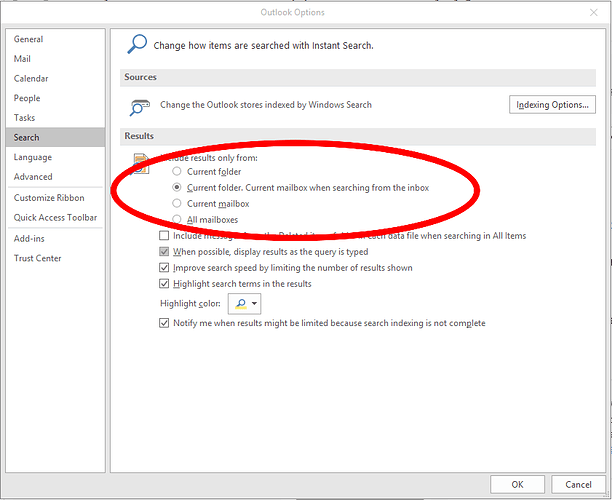
Task: Select All mailboxes radio option
Action: [x=177, y=219]
